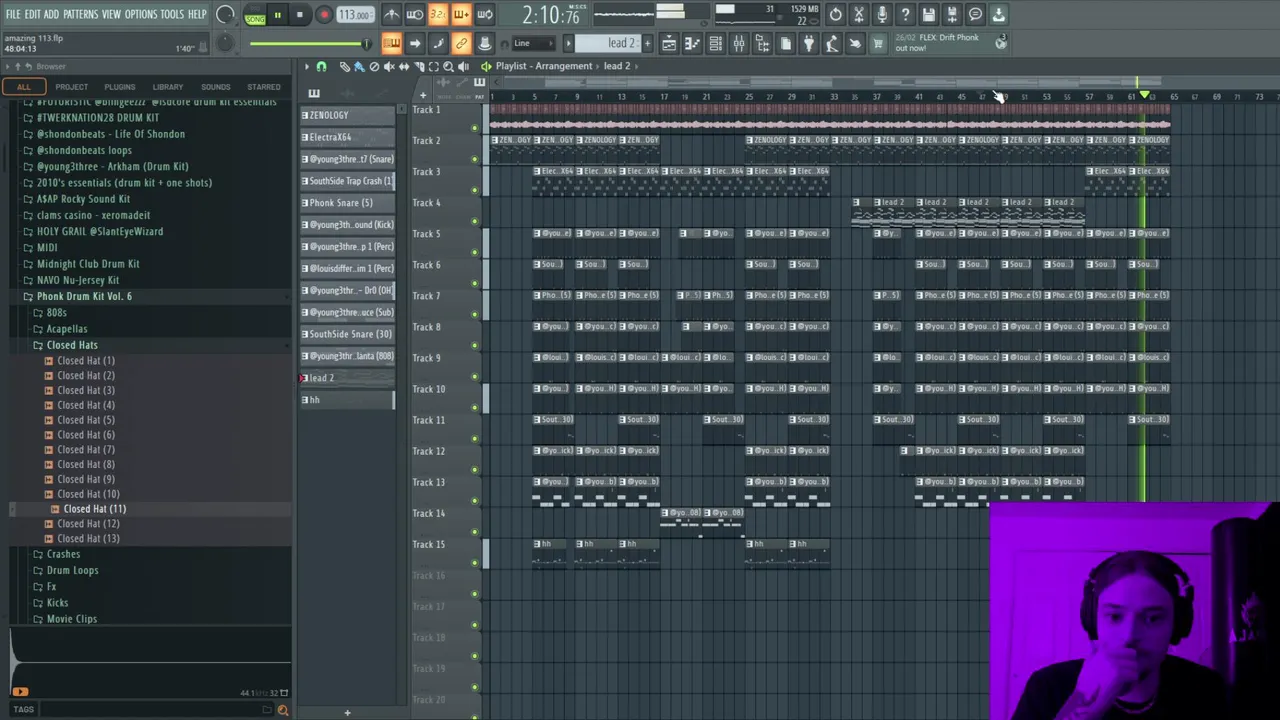
Task: Expand the Crashes folder
Action: point(63,554)
